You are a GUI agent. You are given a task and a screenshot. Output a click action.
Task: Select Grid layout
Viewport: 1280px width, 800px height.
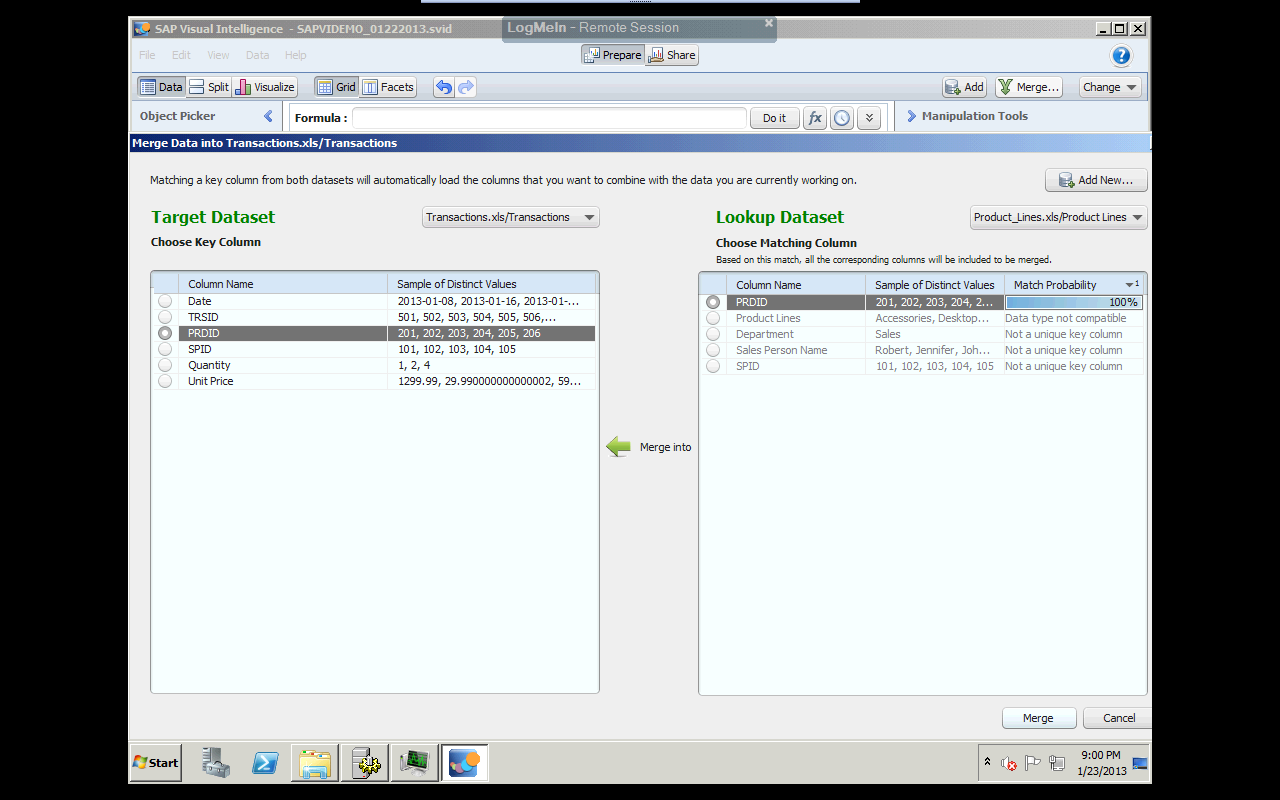336,87
